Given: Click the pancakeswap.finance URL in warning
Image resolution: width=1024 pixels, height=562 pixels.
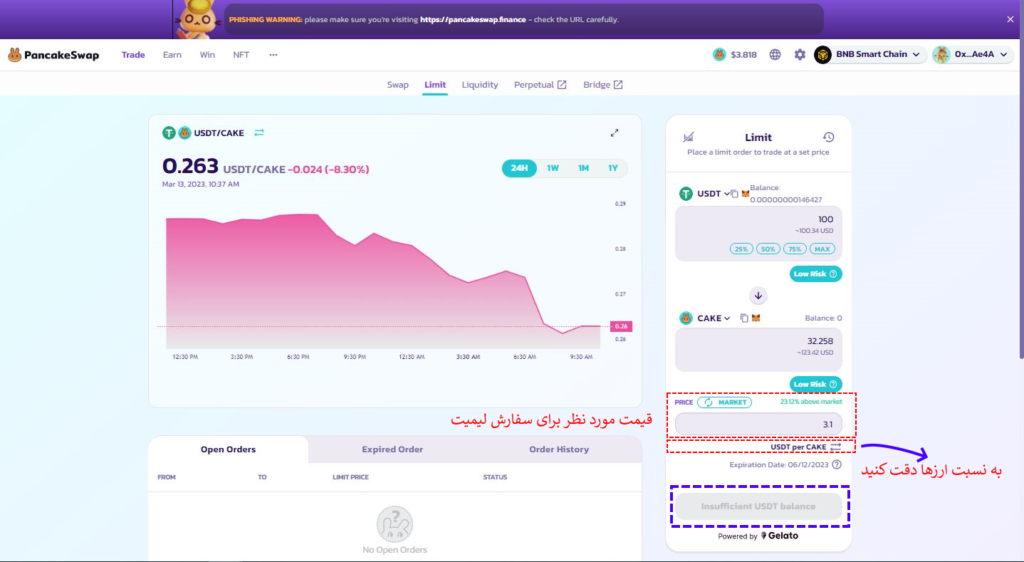Looking at the screenshot, I should point(473,20).
